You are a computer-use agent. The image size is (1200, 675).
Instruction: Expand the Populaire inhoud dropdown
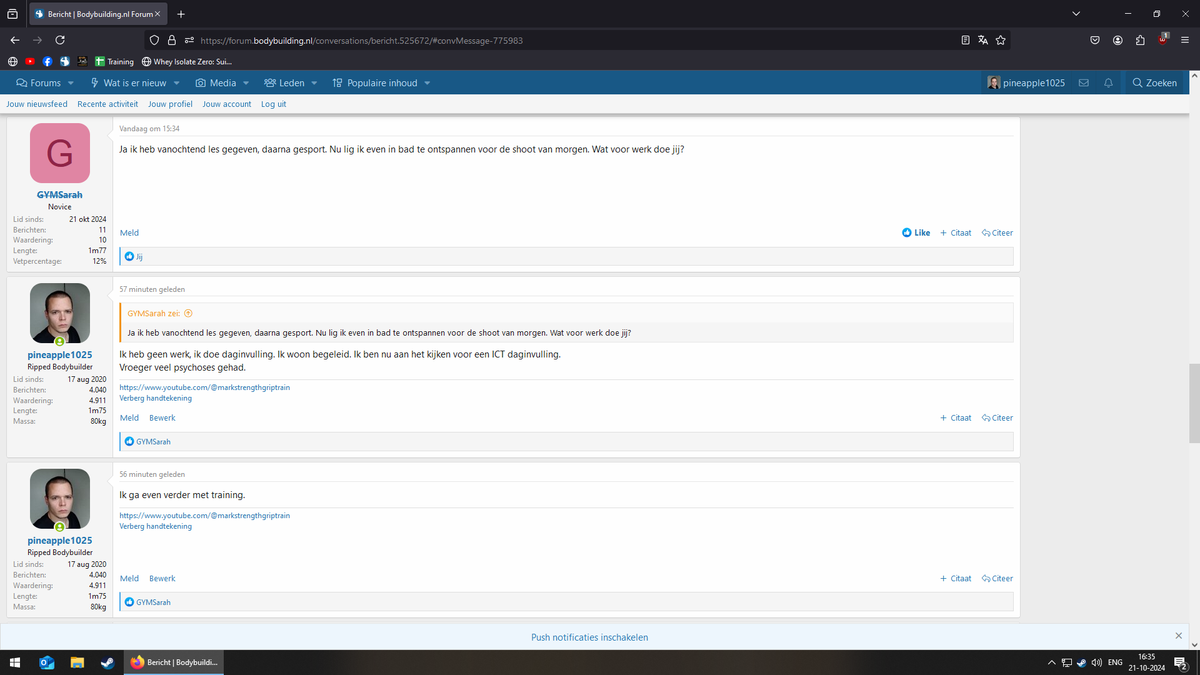pyautogui.click(x=427, y=83)
